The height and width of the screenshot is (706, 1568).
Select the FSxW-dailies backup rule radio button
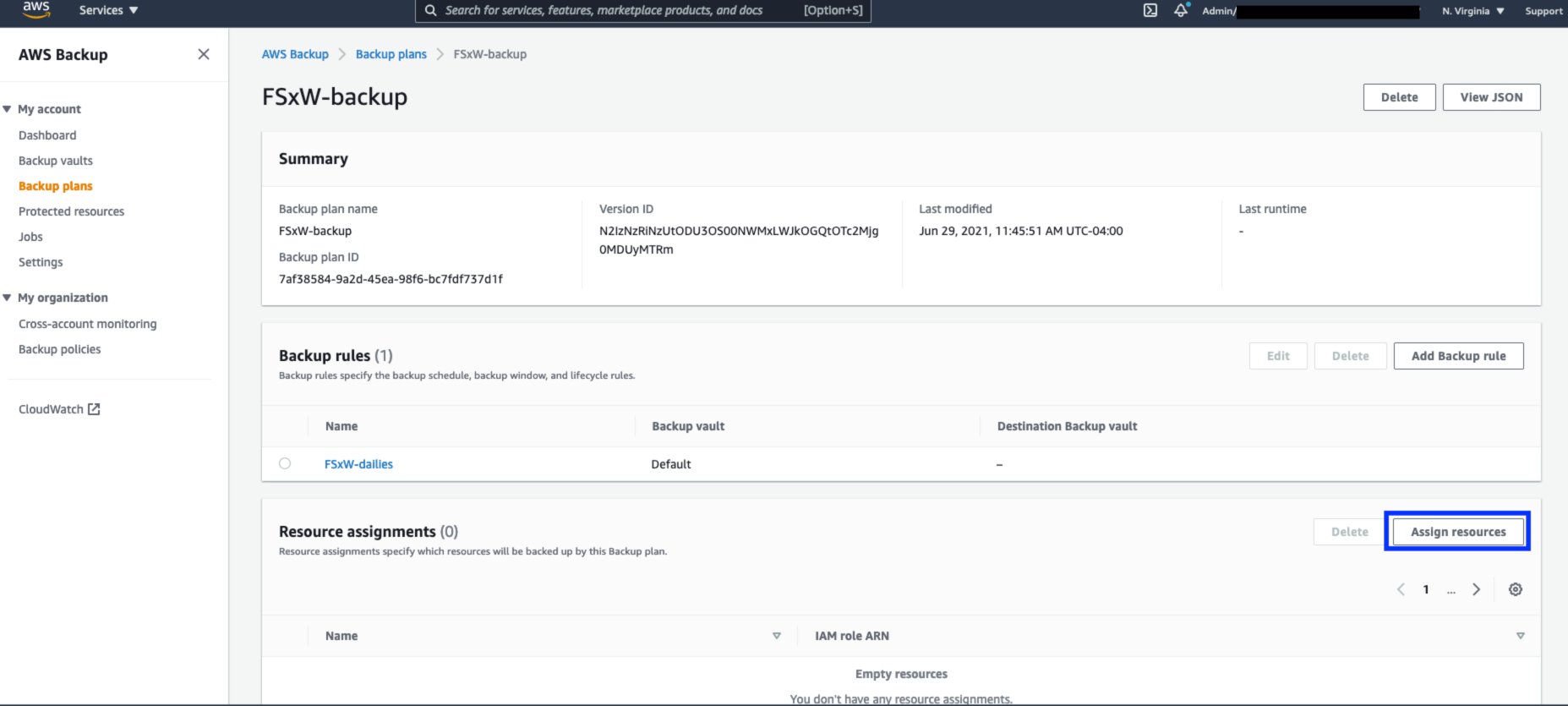coord(285,463)
